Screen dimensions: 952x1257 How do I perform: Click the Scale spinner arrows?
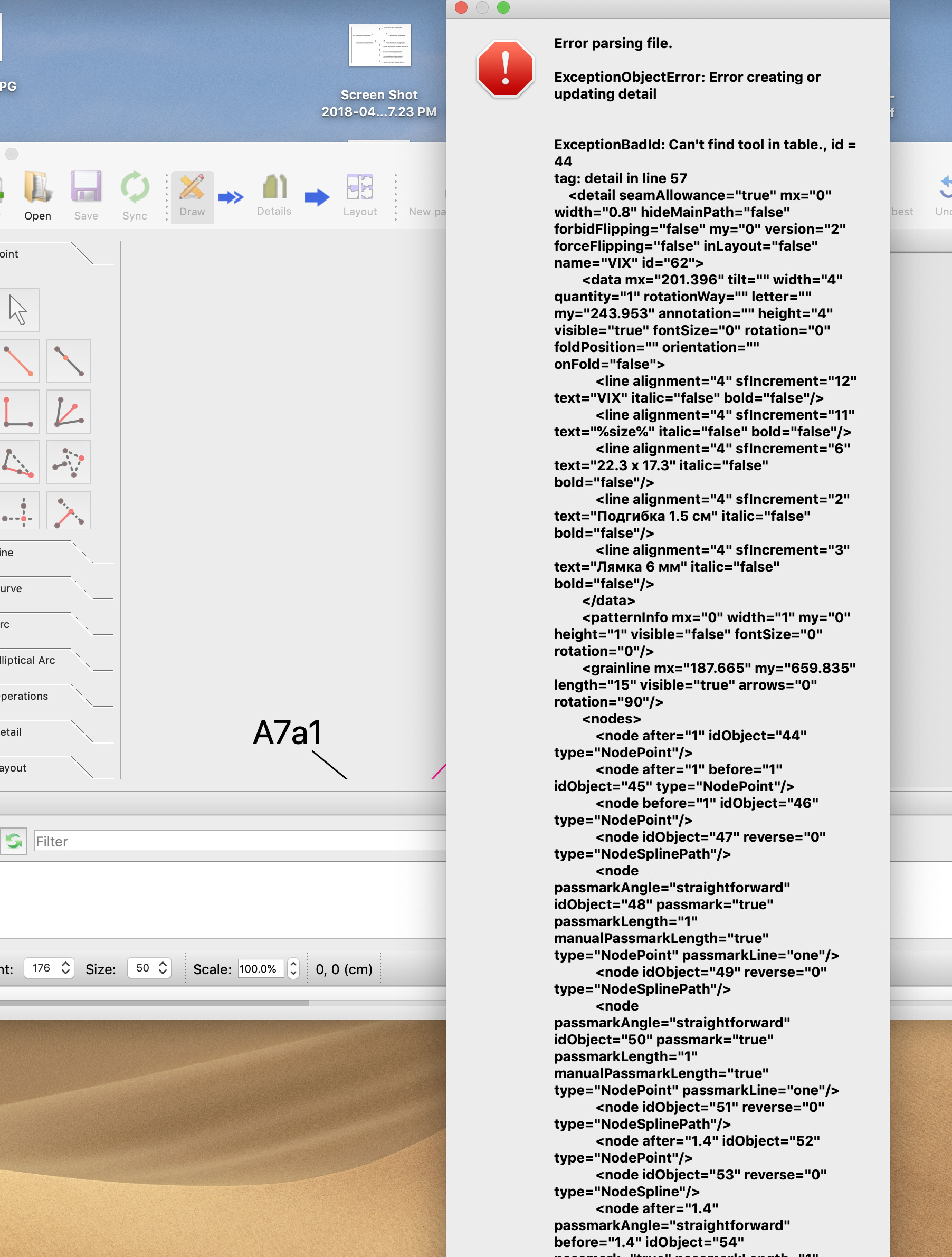(x=293, y=969)
